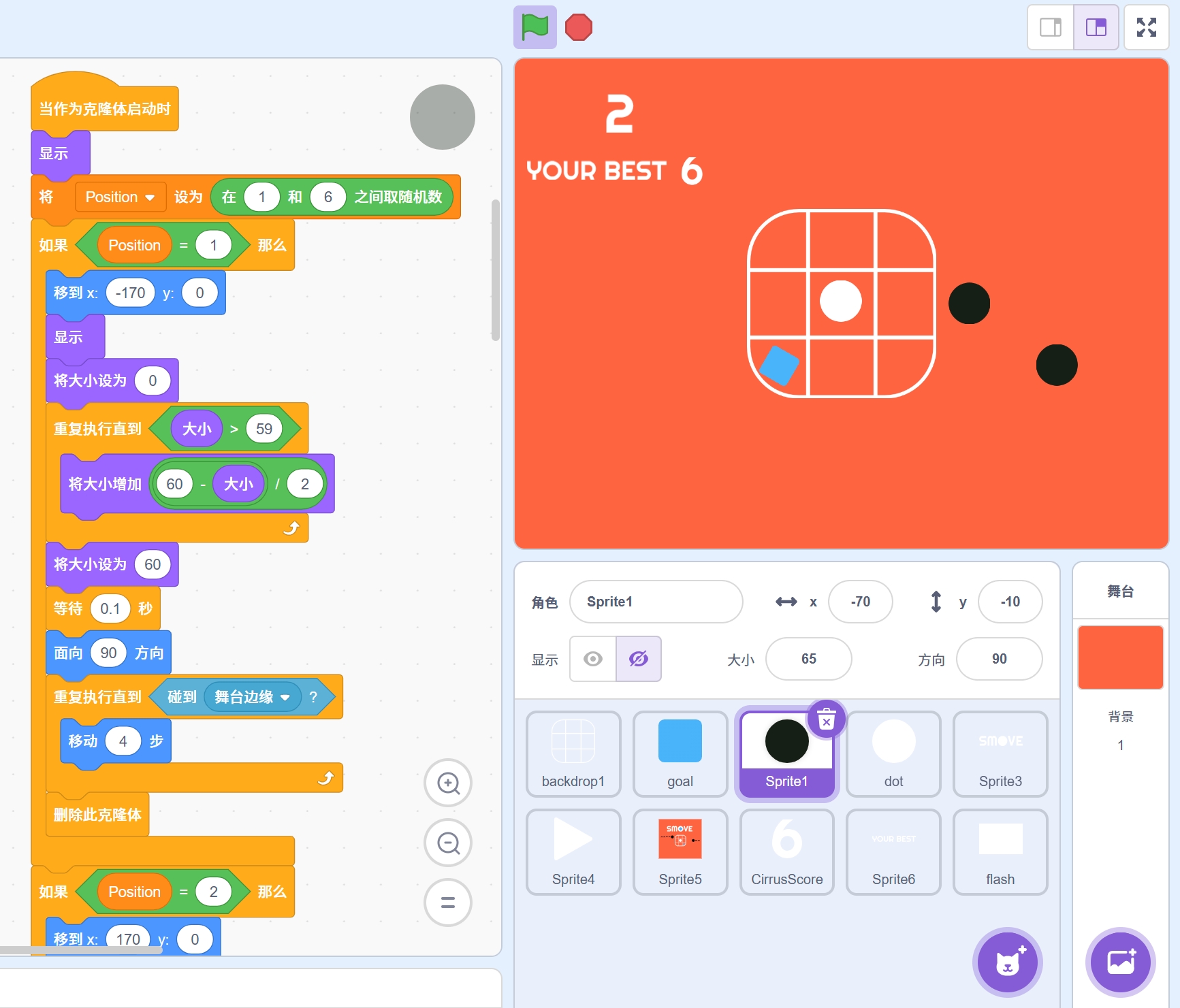Zoom in on the code workspace

click(448, 783)
